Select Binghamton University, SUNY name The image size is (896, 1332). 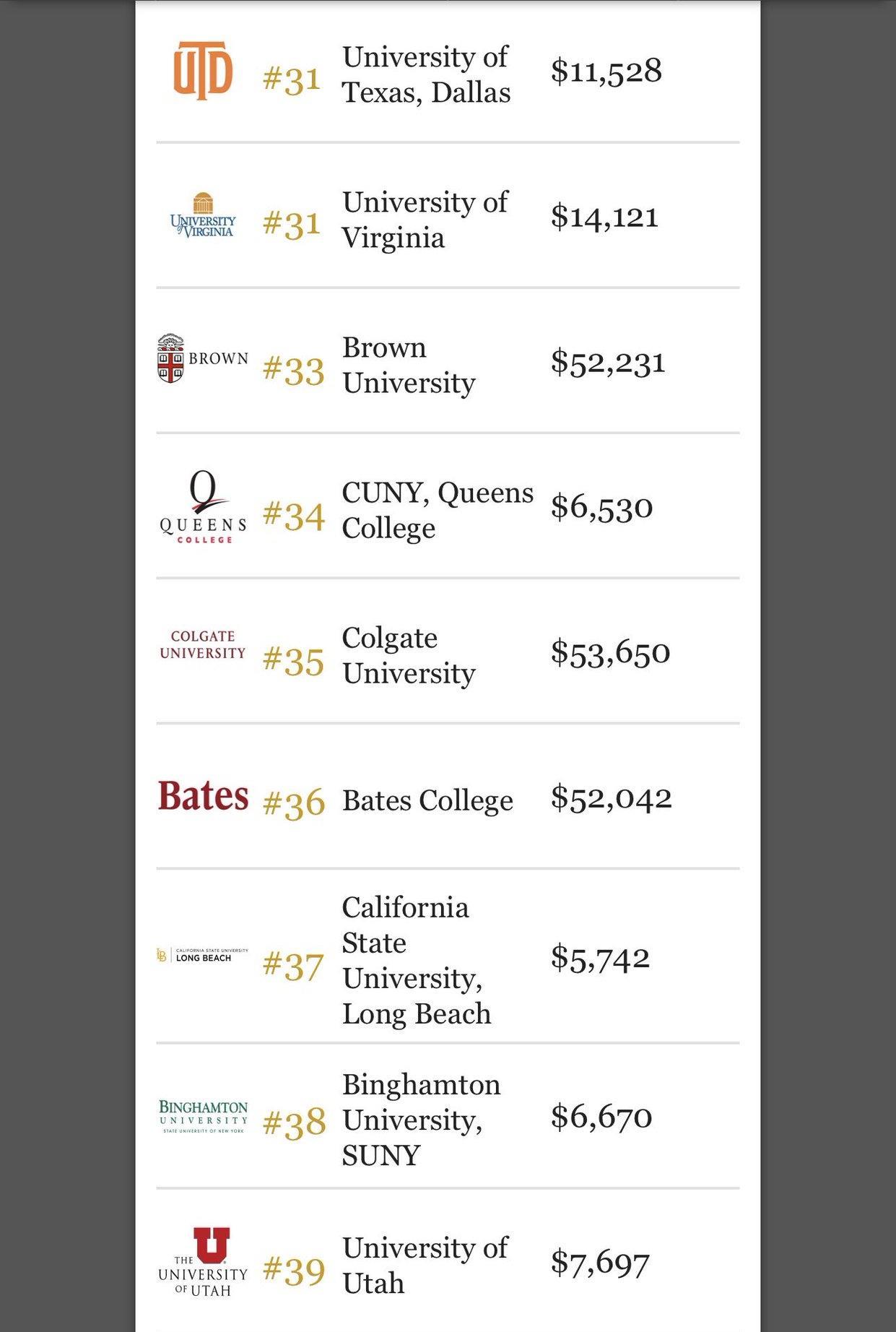coord(421,1120)
